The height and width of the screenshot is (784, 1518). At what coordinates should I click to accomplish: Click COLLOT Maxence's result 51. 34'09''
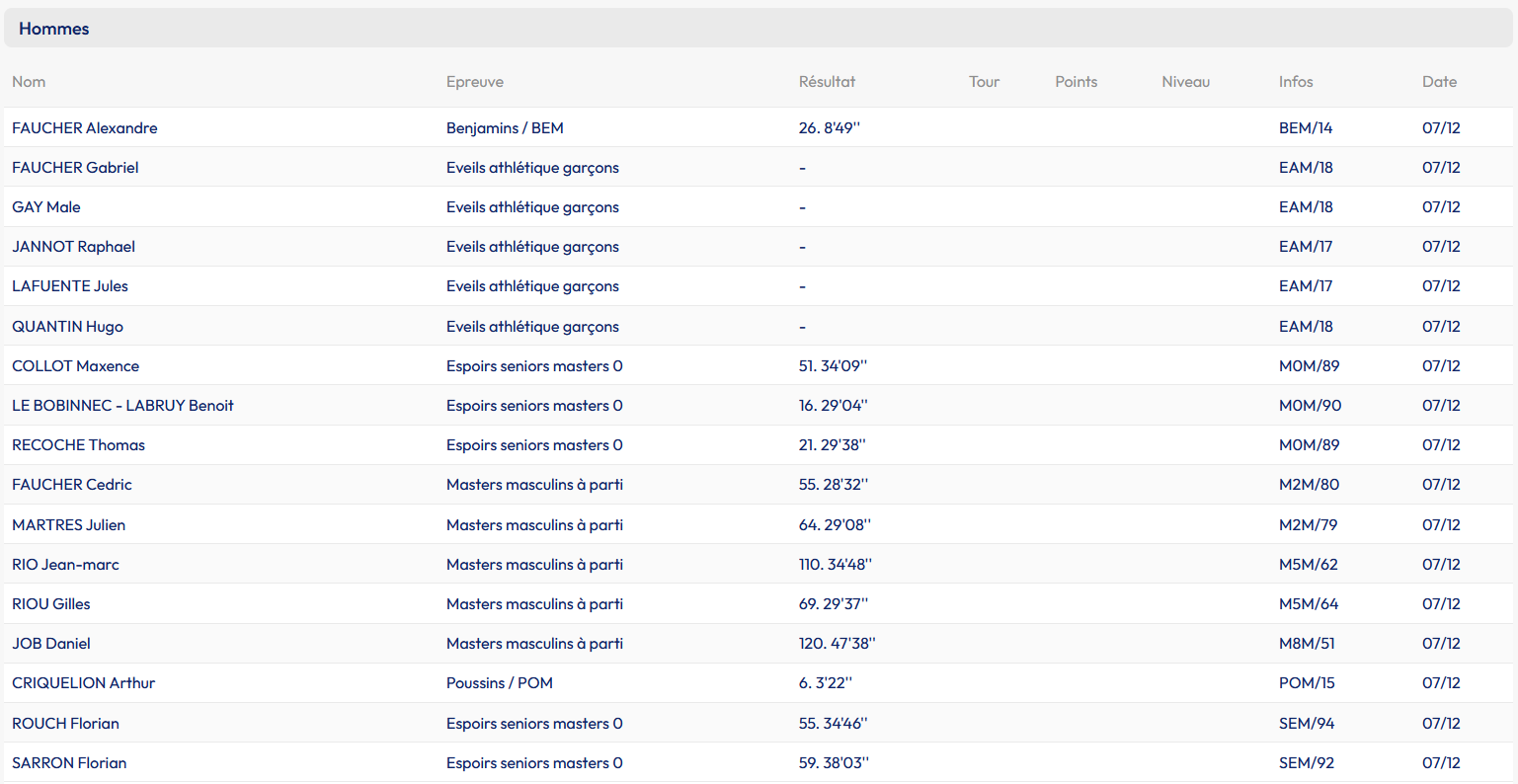tap(833, 366)
